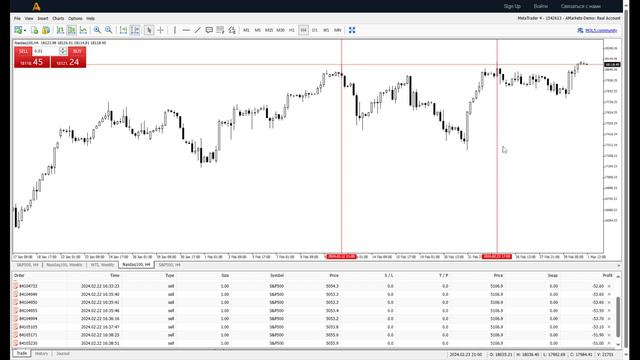Switch to the W1 timeframe
Viewport: 640px width, 360px height.
tap(326, 30)
